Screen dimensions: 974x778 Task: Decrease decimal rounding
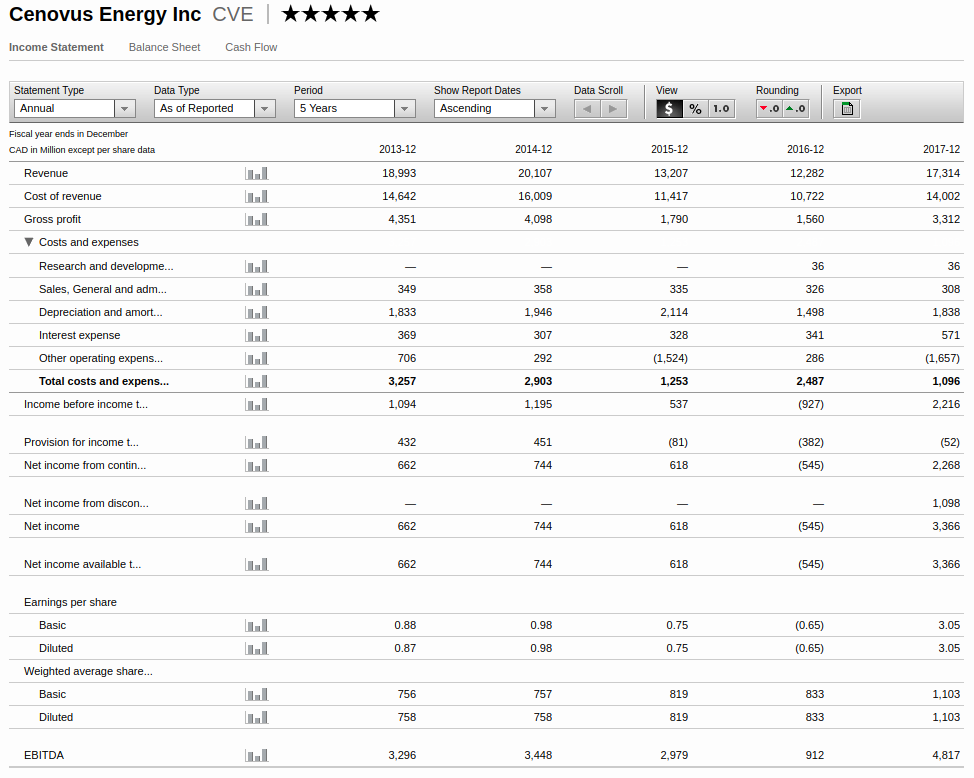coord(769,109)
